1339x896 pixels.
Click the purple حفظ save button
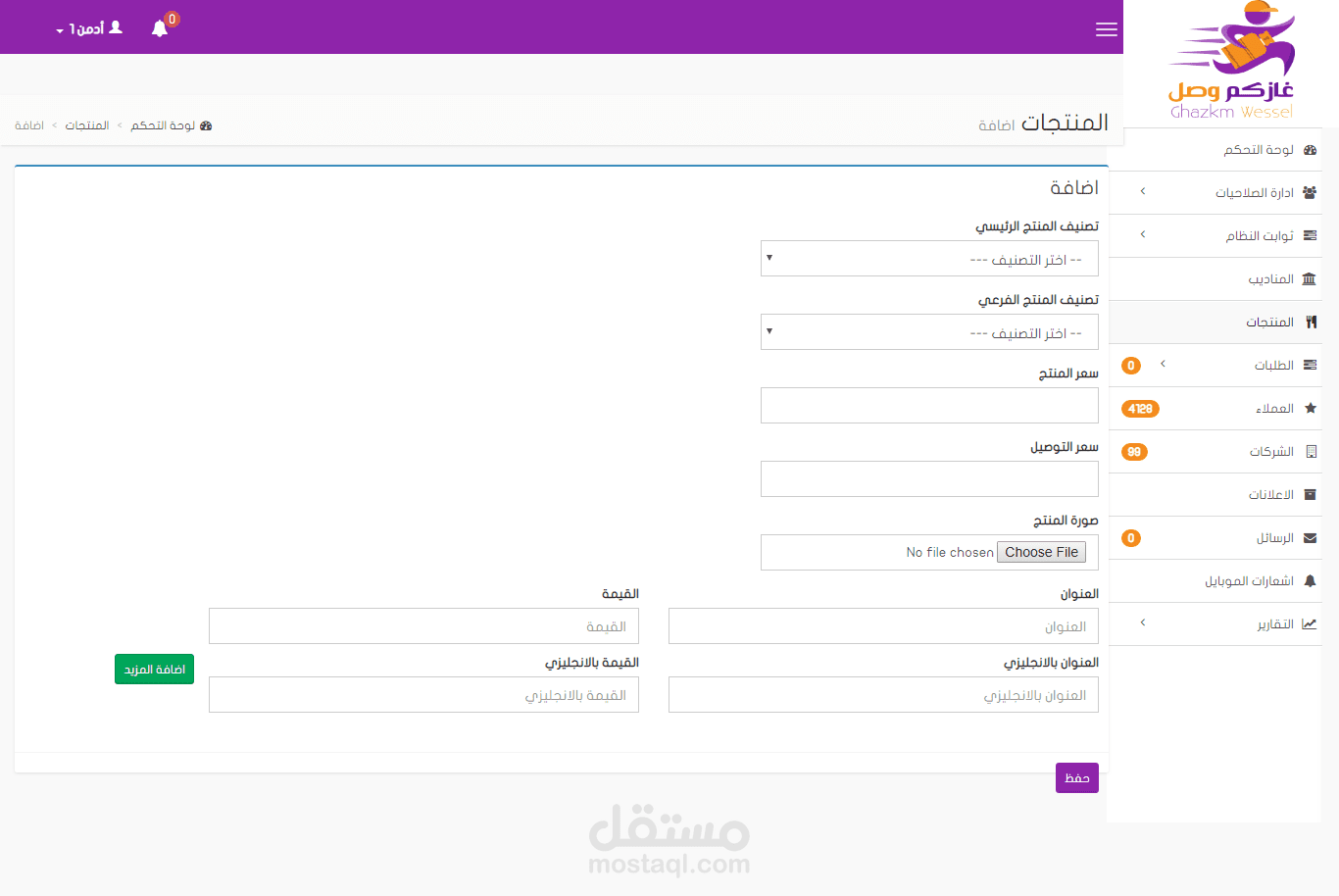point(1076,777)
